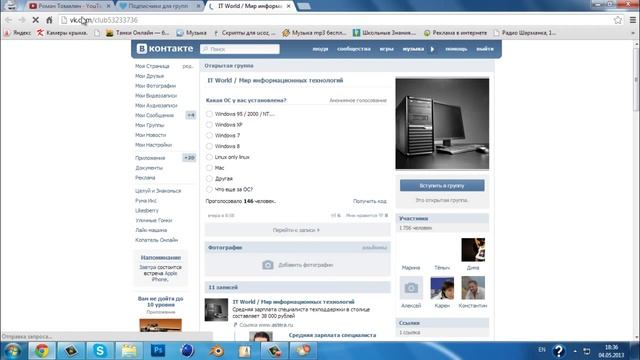Click the help question mark in tray
The image size is (640, 360).
coord(559,351)
